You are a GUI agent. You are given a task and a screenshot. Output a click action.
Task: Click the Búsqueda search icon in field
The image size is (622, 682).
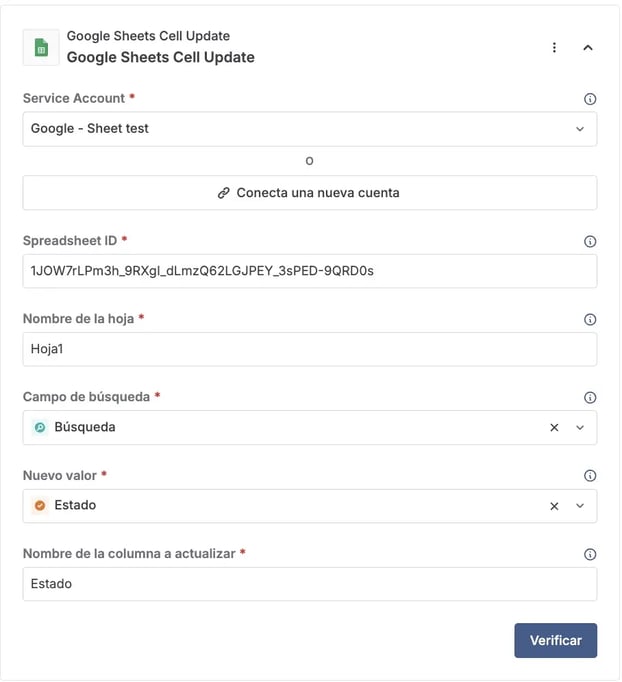(41, 428)
